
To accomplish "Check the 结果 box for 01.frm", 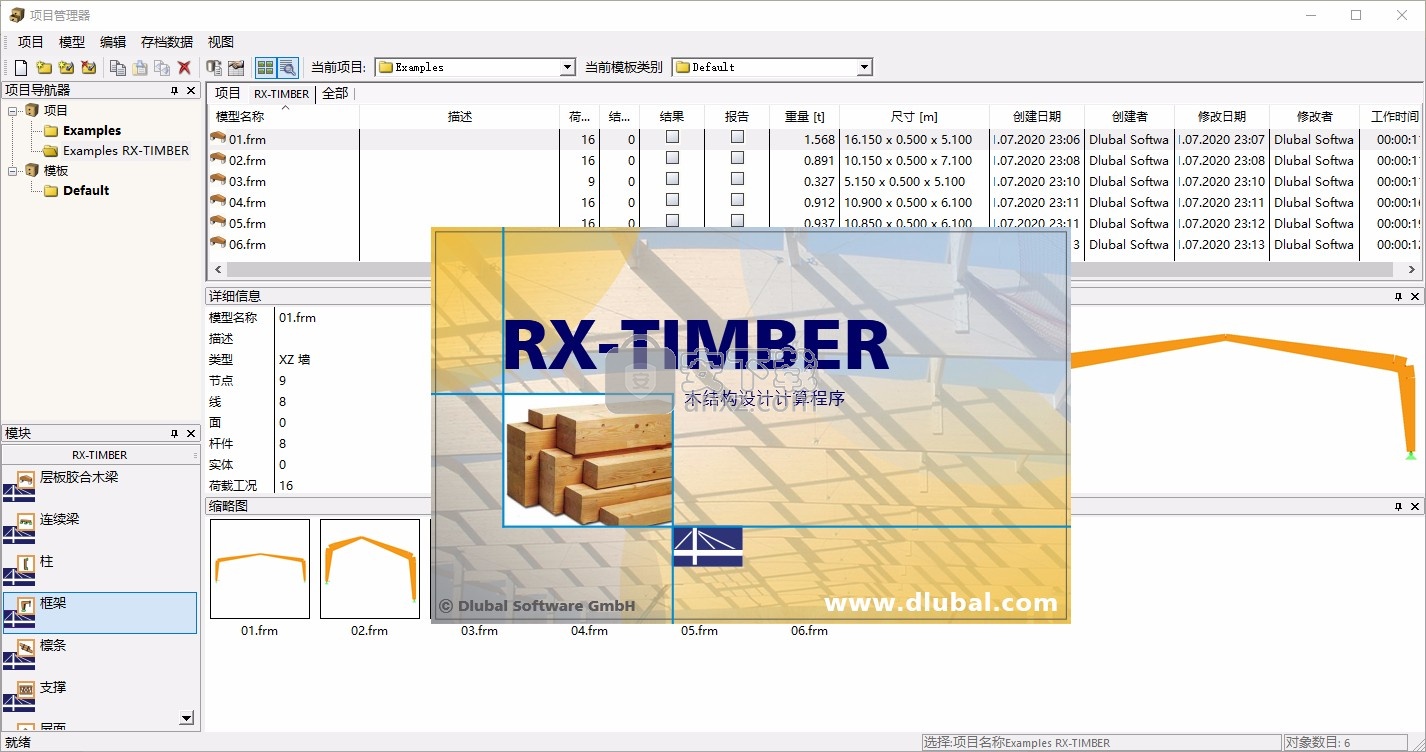I will (672, 137).
